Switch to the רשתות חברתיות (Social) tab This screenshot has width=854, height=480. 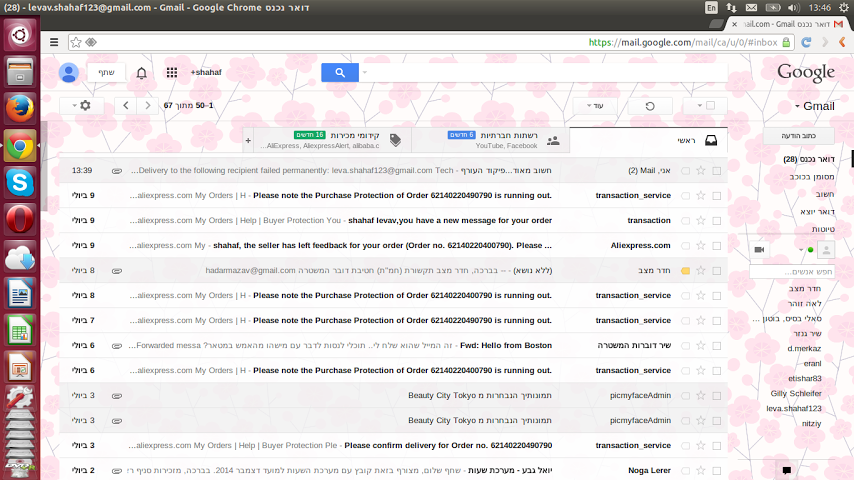tap(491, 141)
